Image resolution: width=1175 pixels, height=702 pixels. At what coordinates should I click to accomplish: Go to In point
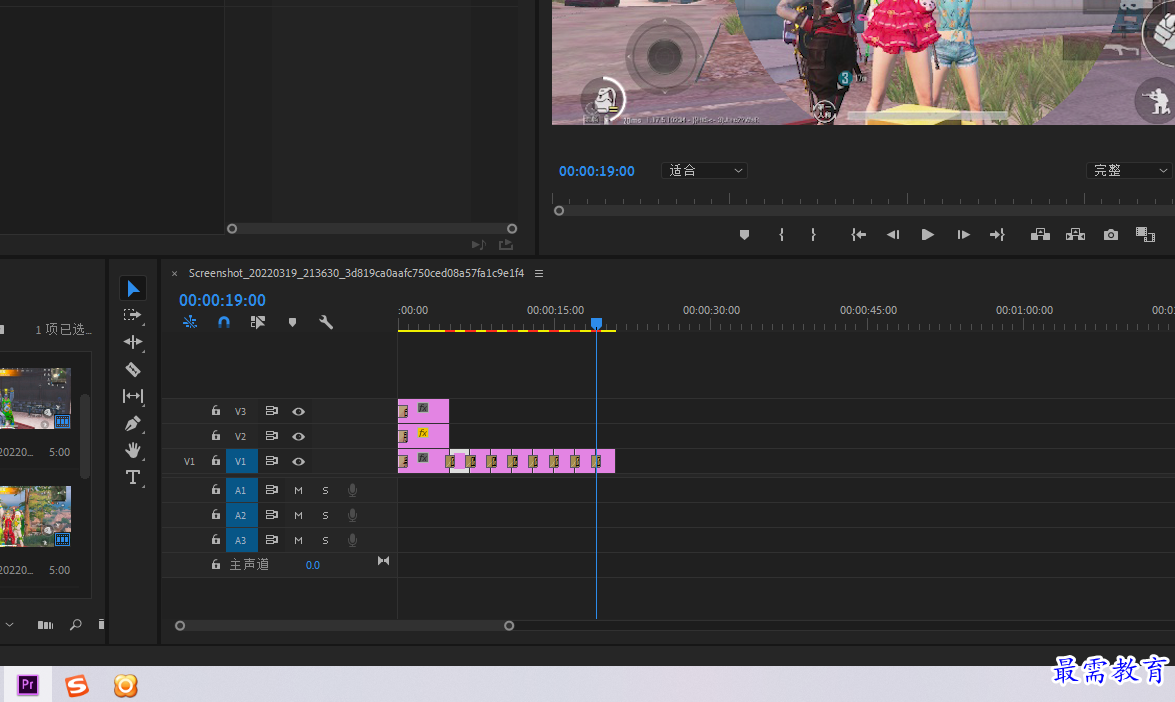point(859,235)
